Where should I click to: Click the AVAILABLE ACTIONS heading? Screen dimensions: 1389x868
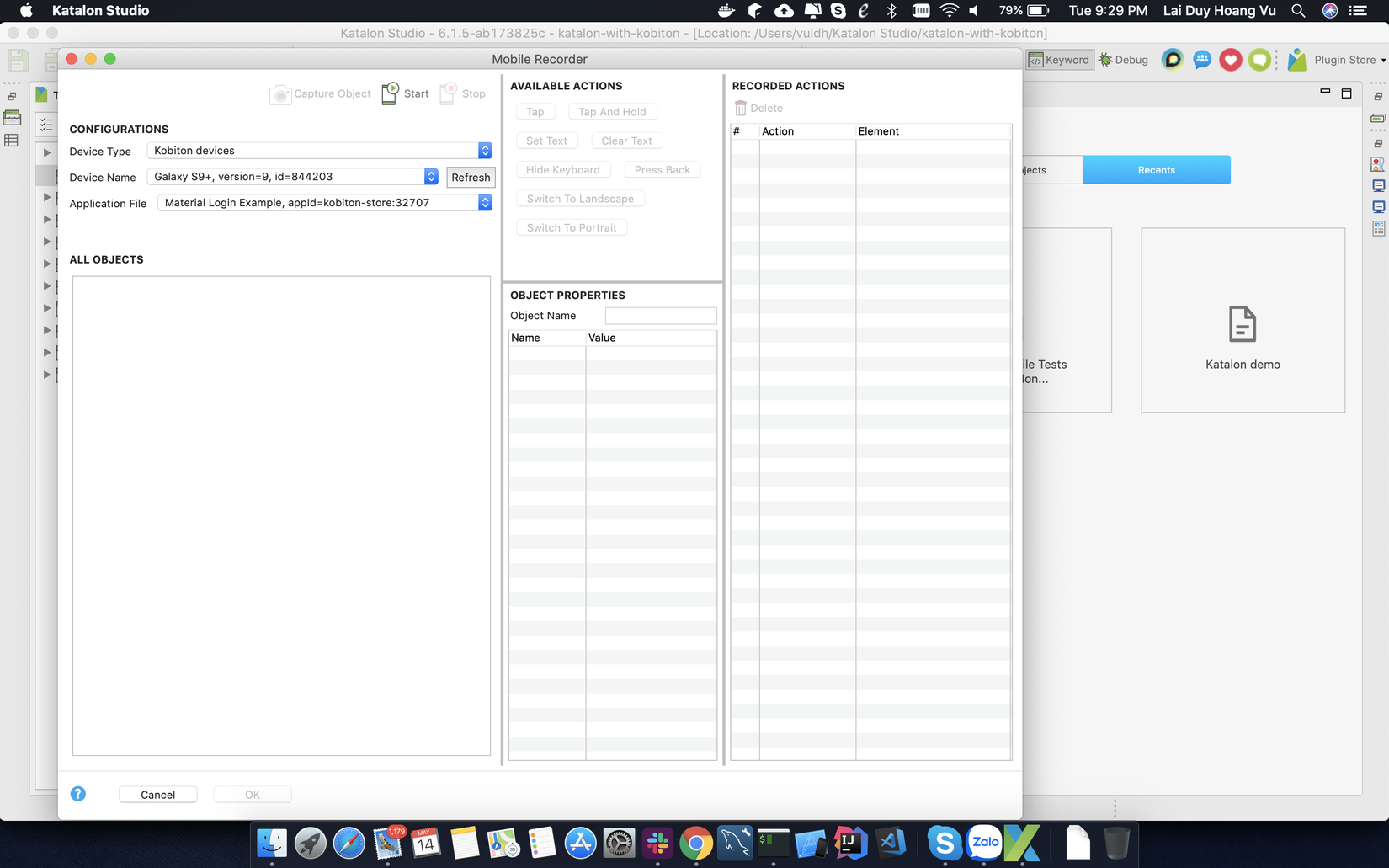pyautogui.click(x=566, y=86)
